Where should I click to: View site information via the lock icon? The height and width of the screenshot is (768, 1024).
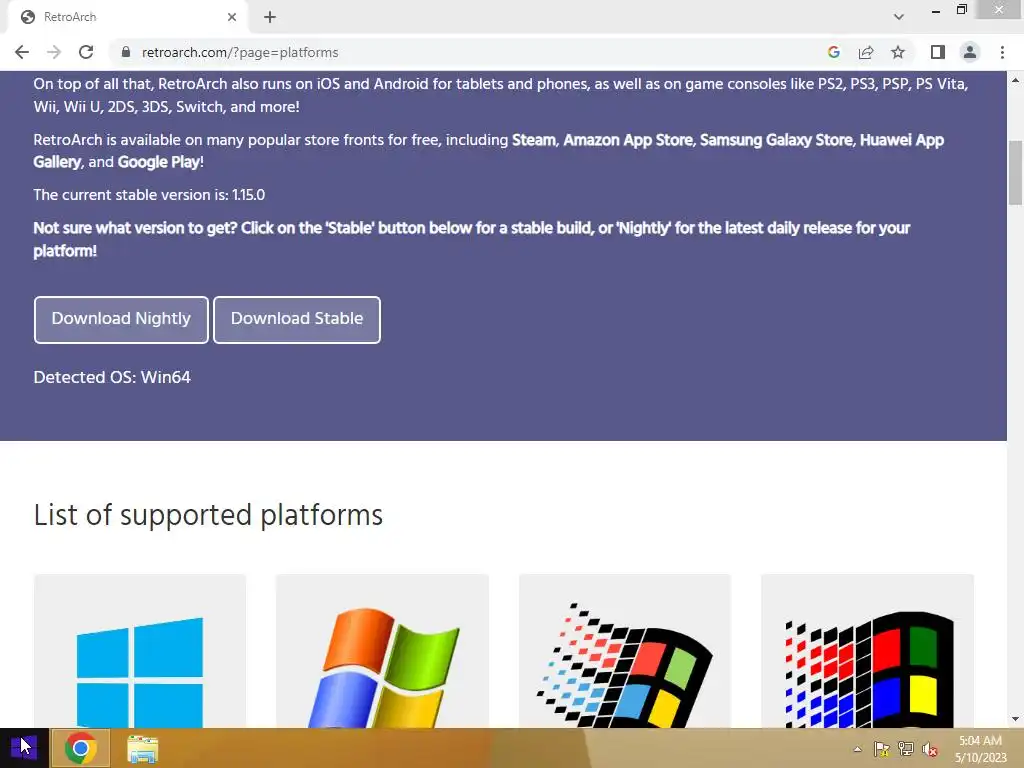[126, 52]
